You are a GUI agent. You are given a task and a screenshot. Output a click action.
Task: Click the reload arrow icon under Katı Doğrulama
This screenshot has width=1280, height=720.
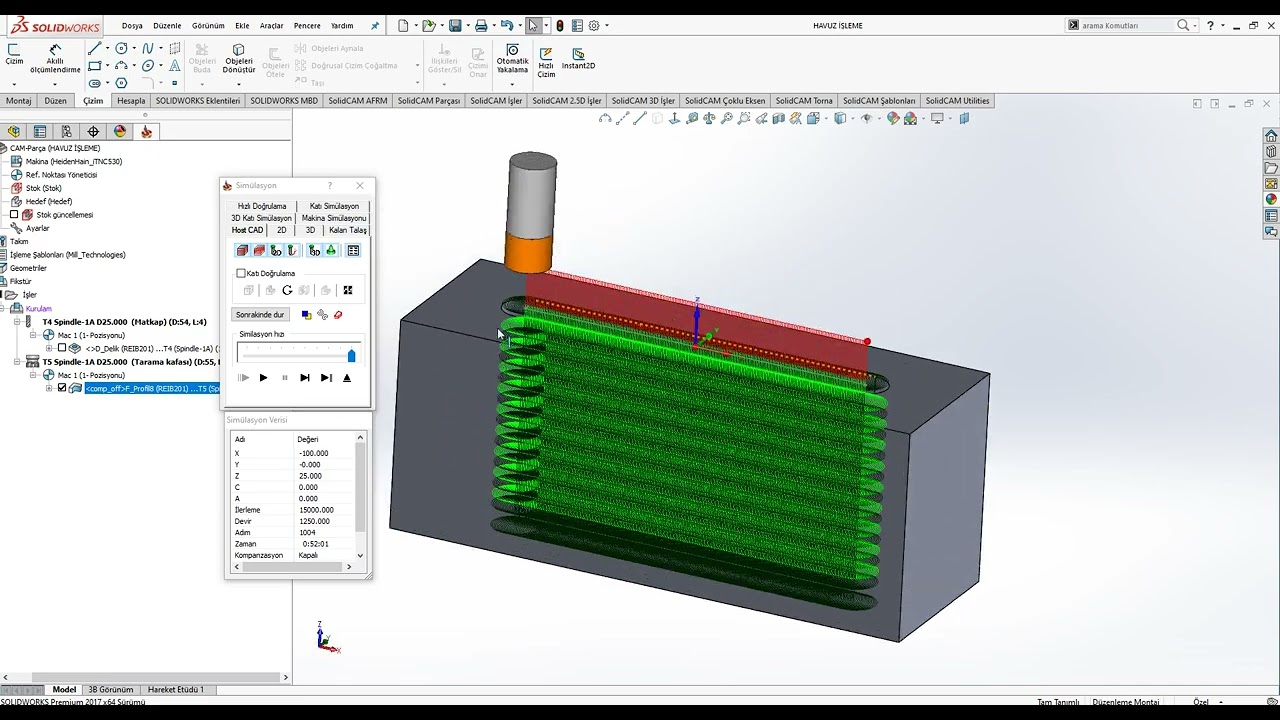click(x=287, y=291)
